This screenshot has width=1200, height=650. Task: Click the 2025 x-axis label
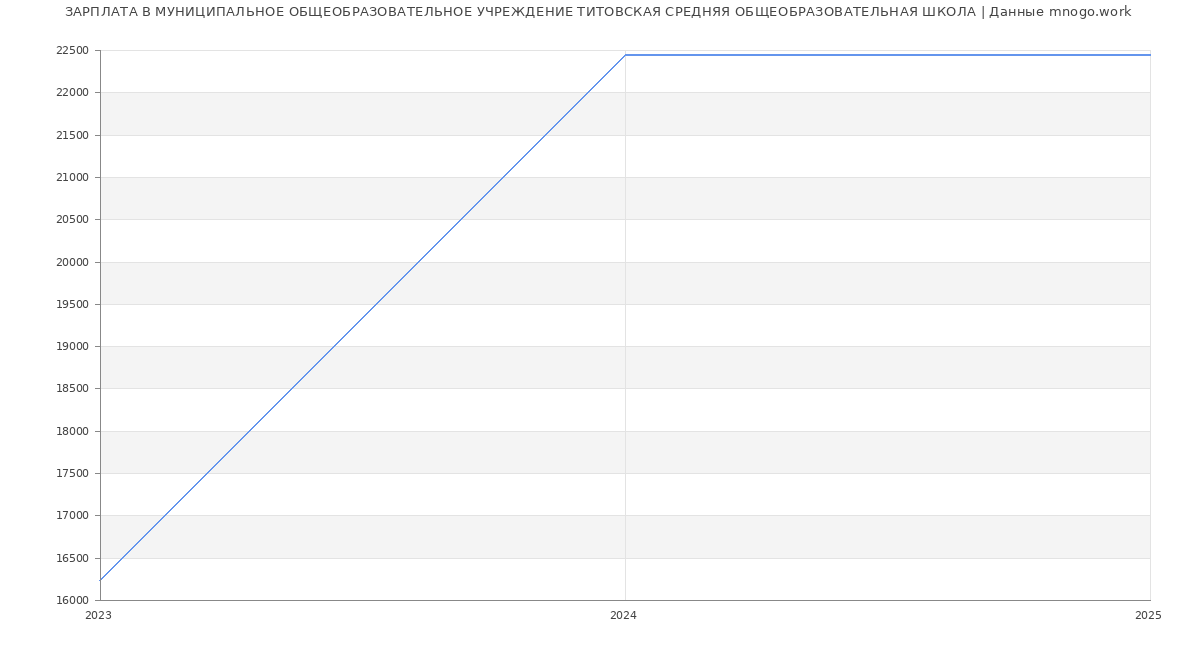(x=1148, y=616)
